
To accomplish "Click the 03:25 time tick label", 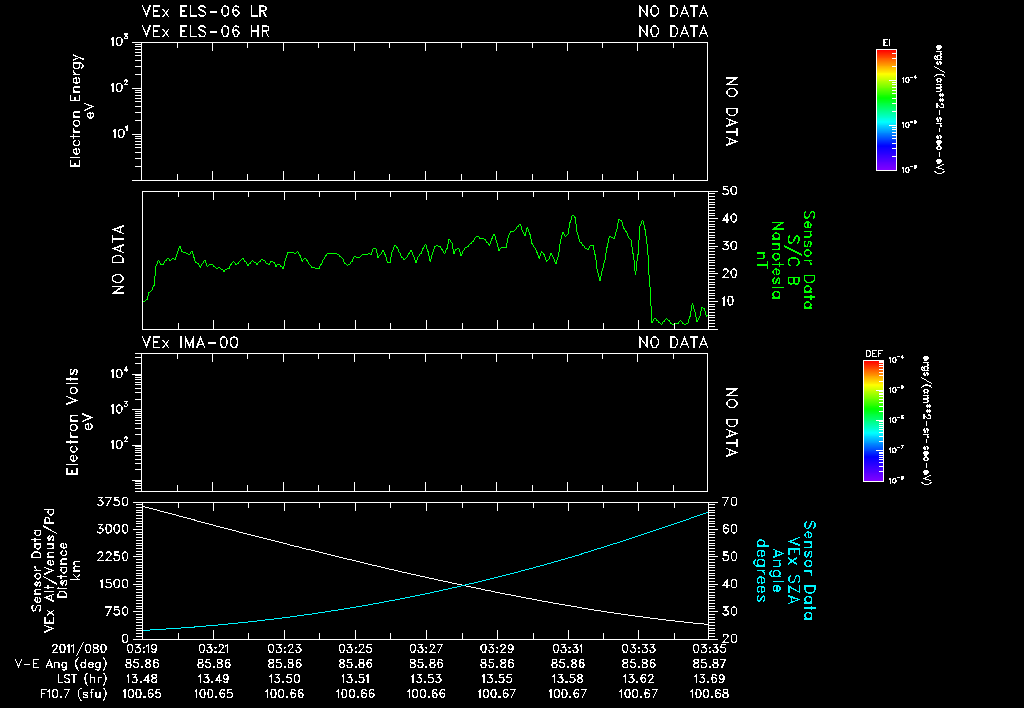I will point(355,649).
